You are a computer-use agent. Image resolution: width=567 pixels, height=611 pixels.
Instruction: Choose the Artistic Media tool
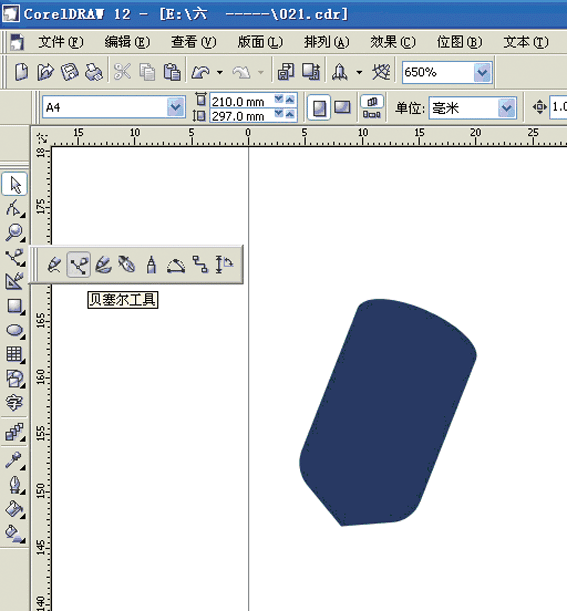coord(103,265)
